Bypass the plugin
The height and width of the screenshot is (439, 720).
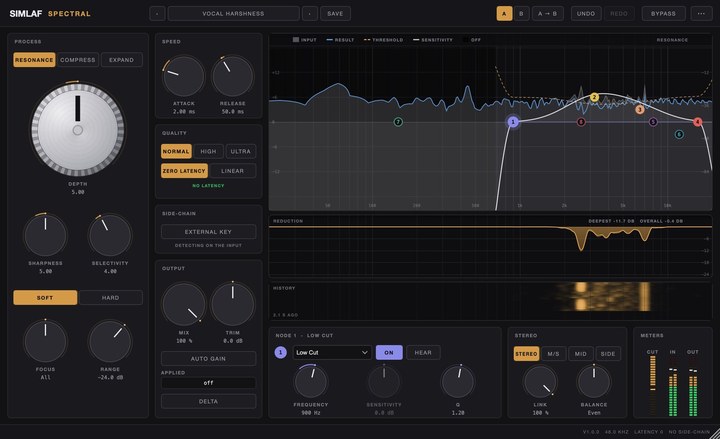click(x=664, y=14)
